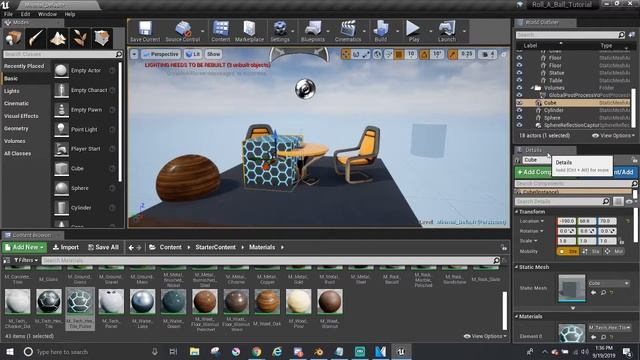The image size is (640, 360).
Task: Click the World Outliner vertical scrollbar
Action: pyautogui.click(x=634, y=107)
